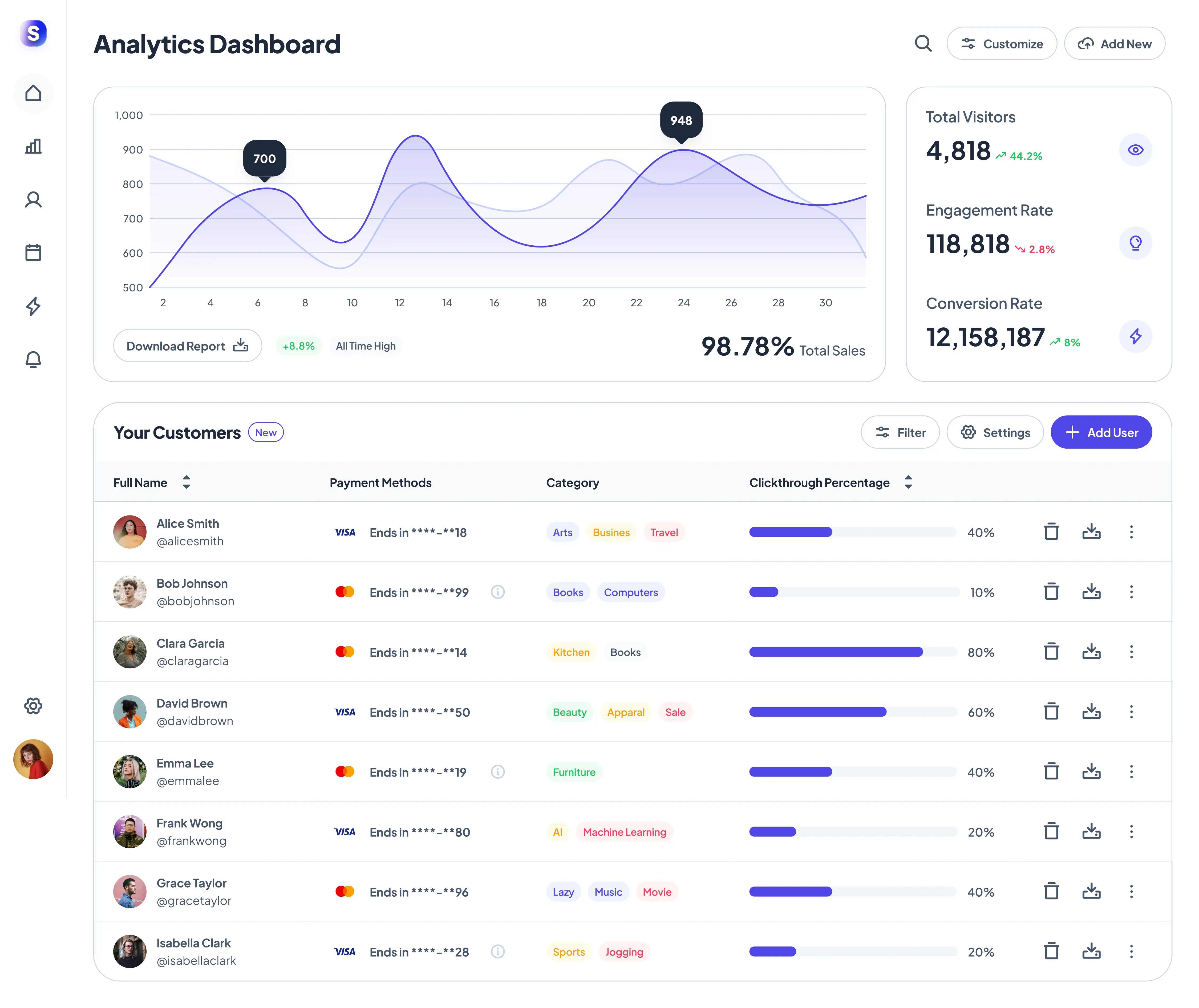The width and height of the screenshot is (1199, 1008).
Task: Delete the Emma Lee row with trash icon
Action: click(x=1052, y=772)
